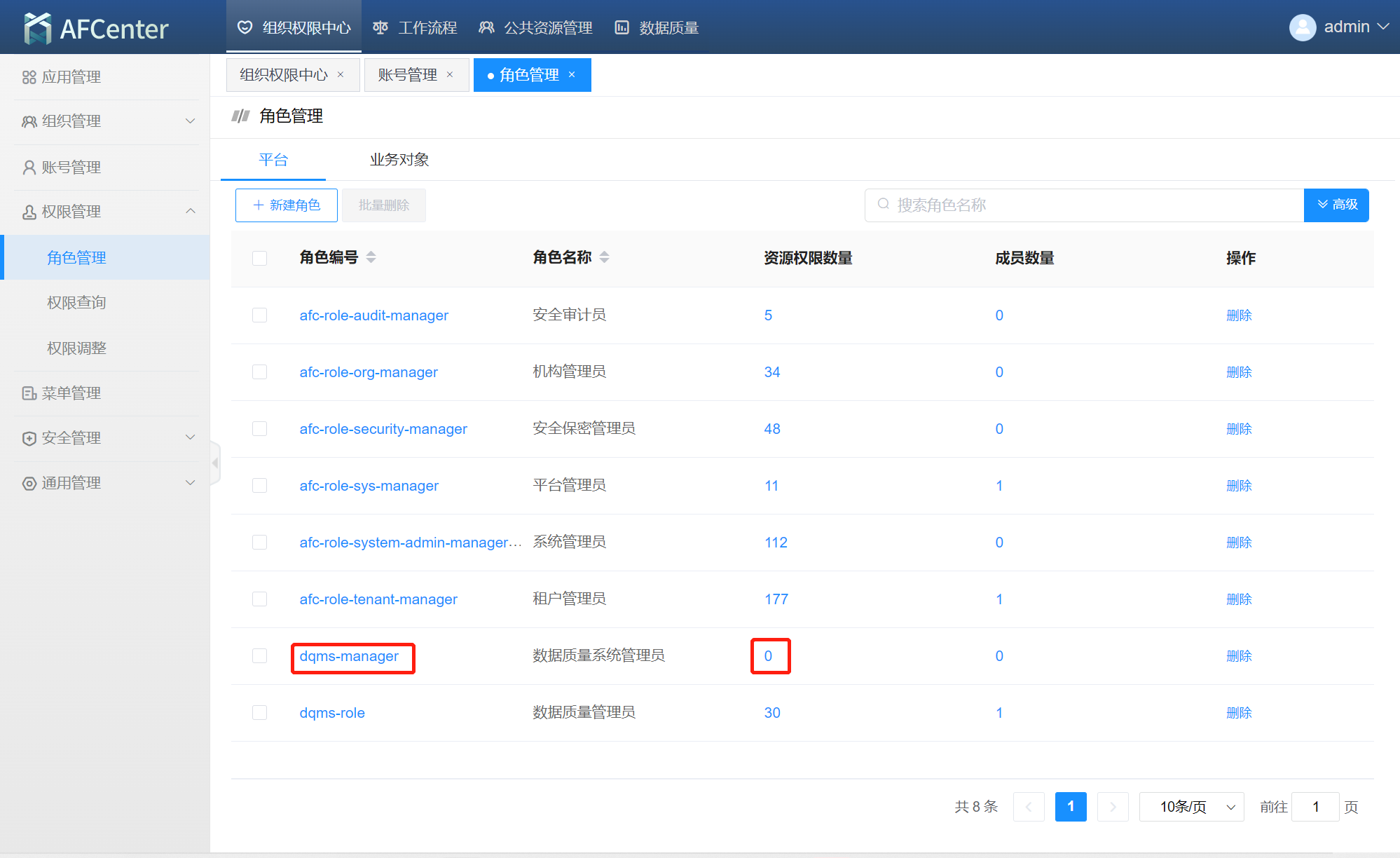Image resolution: width=1400 pixels, height=858 pixels.
Task: Sort by role name column arrows
Action: [x=605, y=257]
